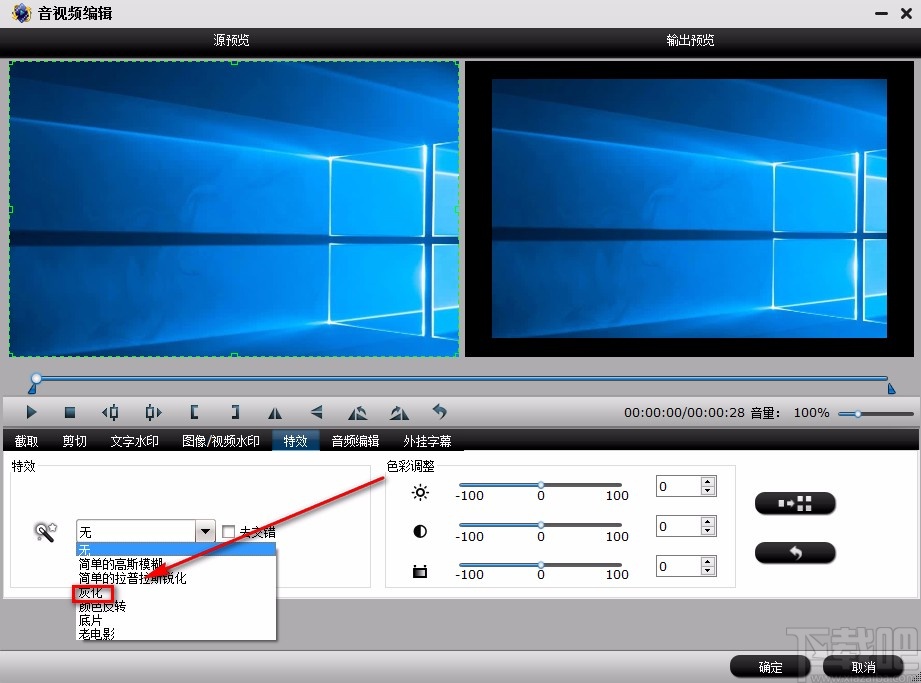Select 灰化 from the effect list

[x=91, y=592]
